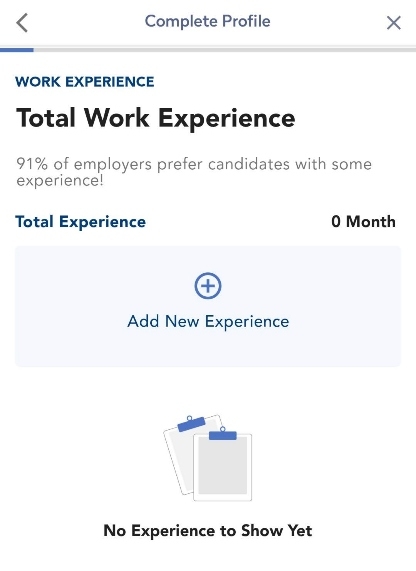Click the word experience! in hint text
Screen dimensions: 416x571
point(60,181)
